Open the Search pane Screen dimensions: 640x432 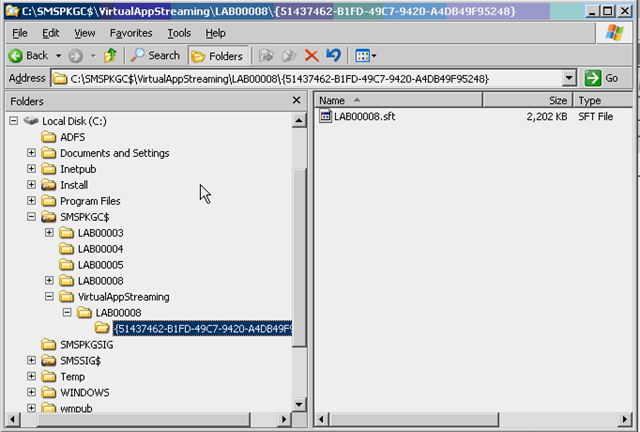(155, 55)
